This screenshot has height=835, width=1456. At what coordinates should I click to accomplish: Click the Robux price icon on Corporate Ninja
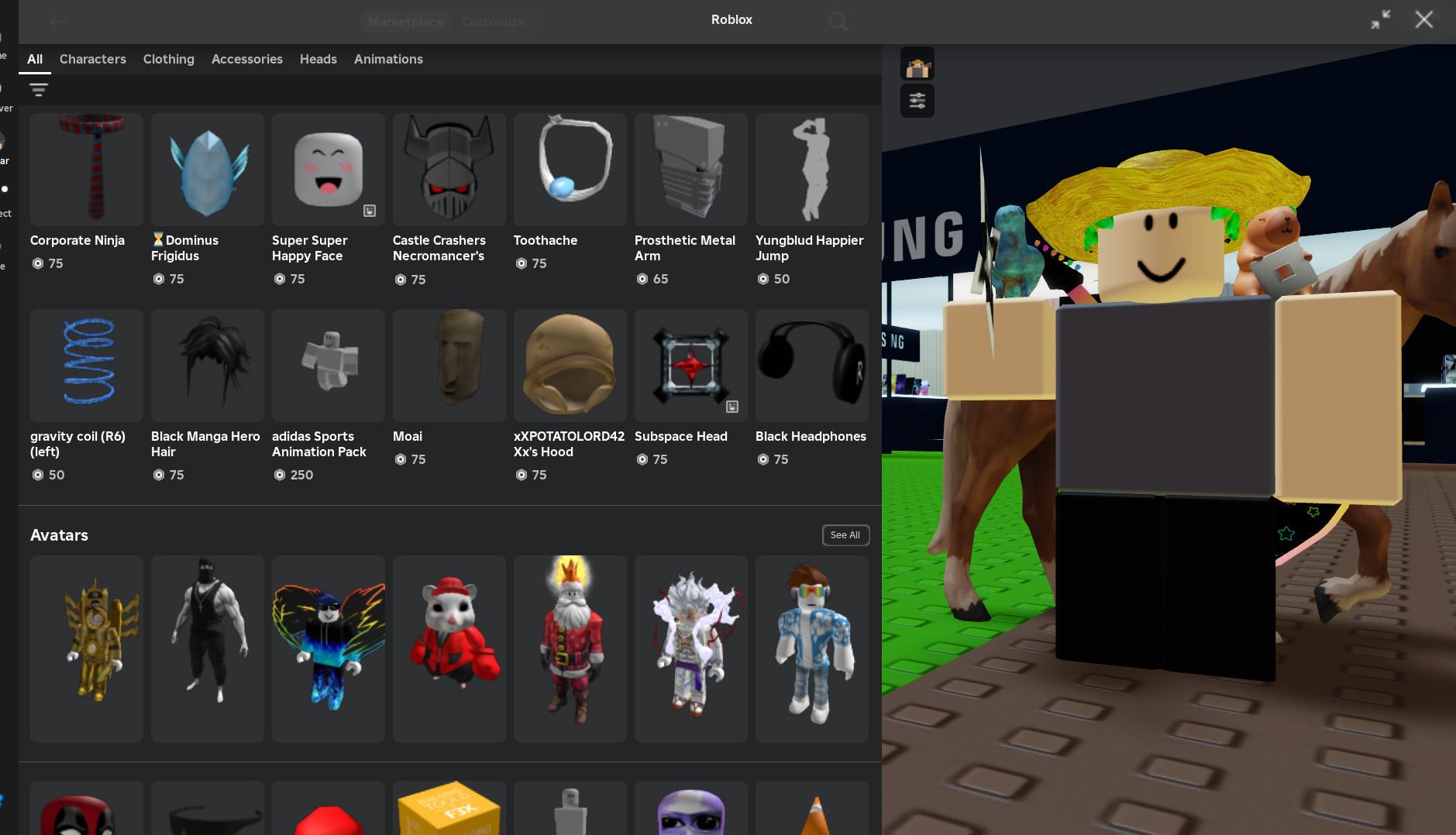[36, 263]
